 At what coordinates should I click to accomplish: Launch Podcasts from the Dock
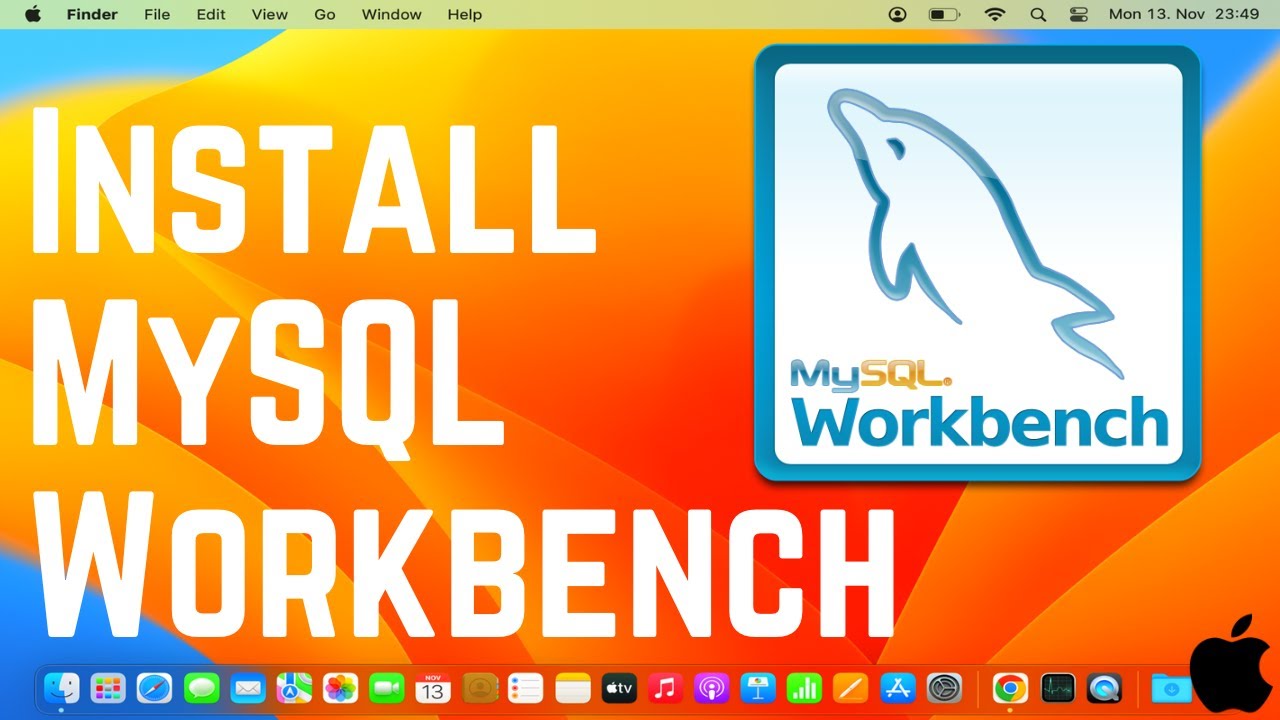tap(712, 688)
